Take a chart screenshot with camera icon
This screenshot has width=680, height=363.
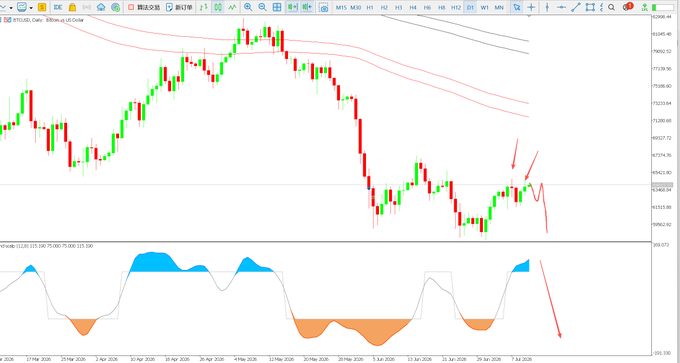(x=324, y=7)
